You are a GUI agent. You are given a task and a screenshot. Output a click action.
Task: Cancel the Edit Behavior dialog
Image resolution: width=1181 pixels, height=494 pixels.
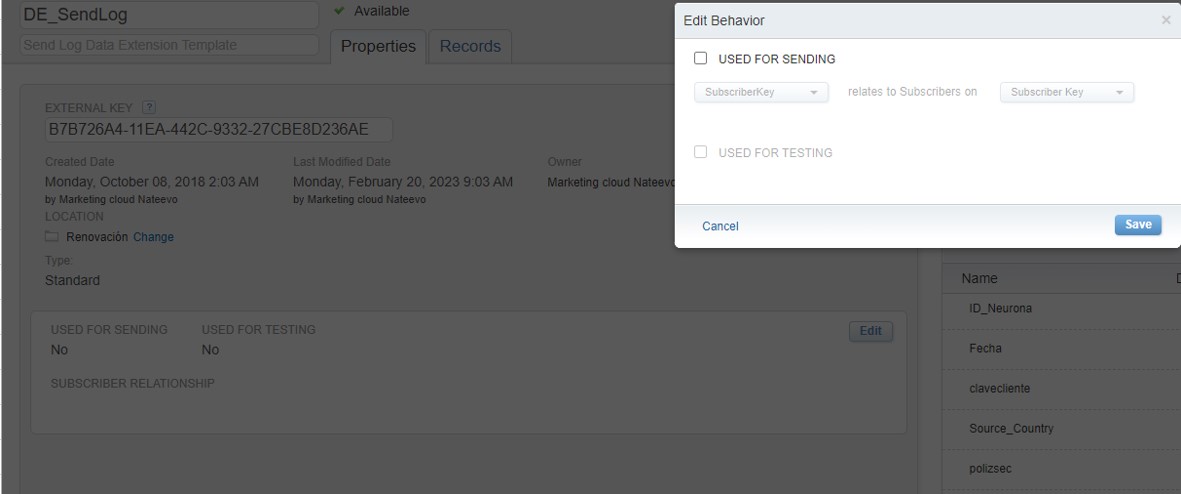pyautogui.click(x=720, y=226)
